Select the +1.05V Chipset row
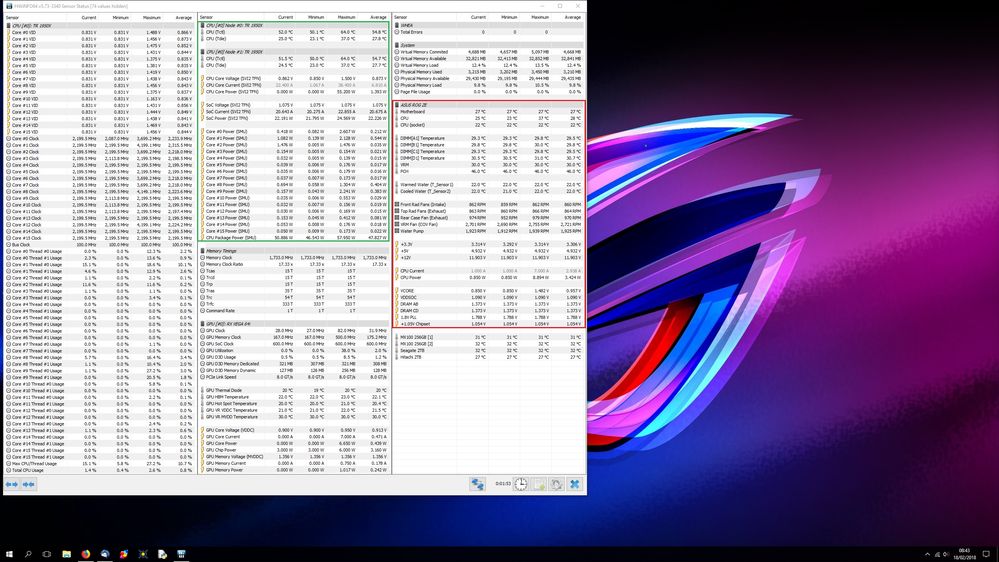 (489, 324)
